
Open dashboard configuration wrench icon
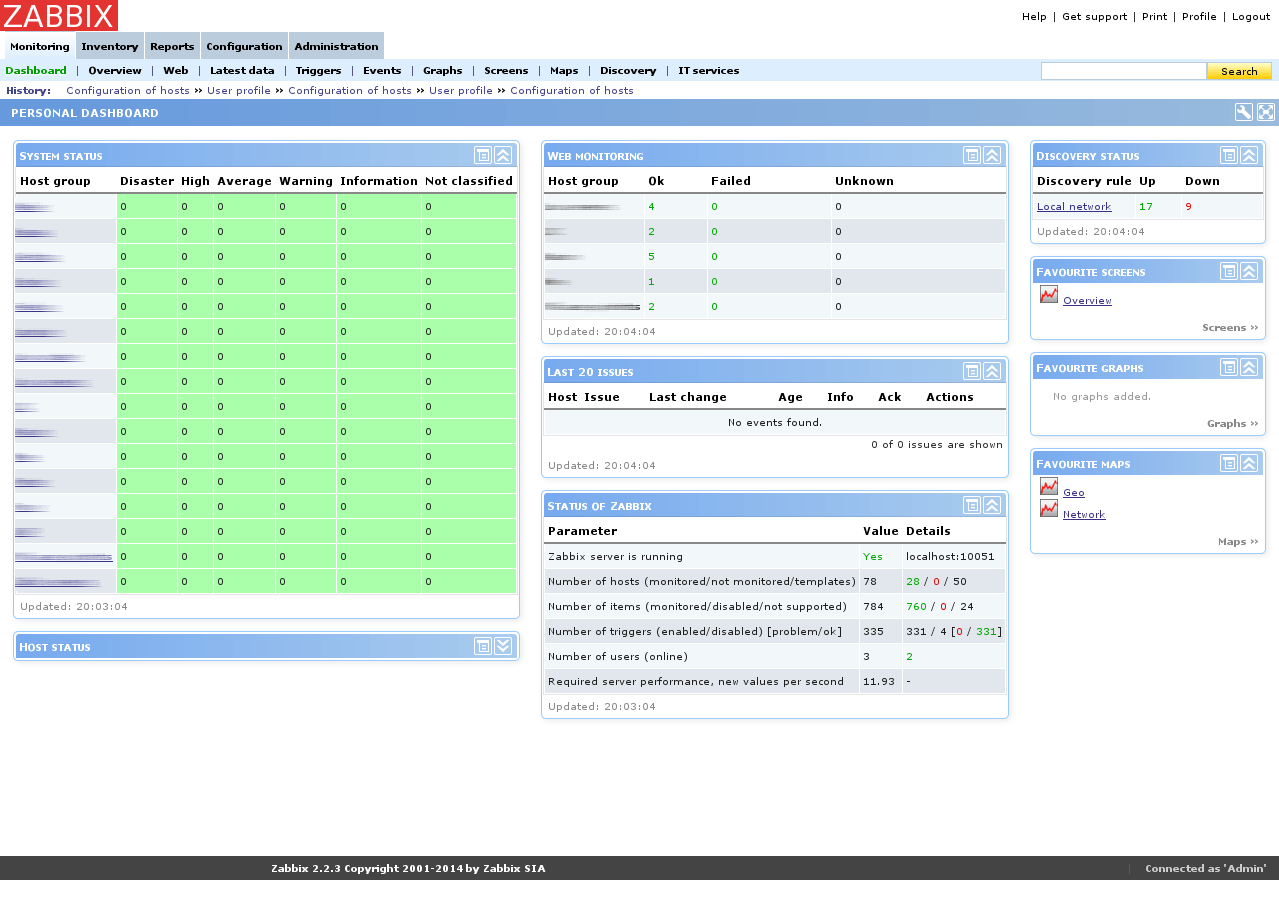point(1243,112)
